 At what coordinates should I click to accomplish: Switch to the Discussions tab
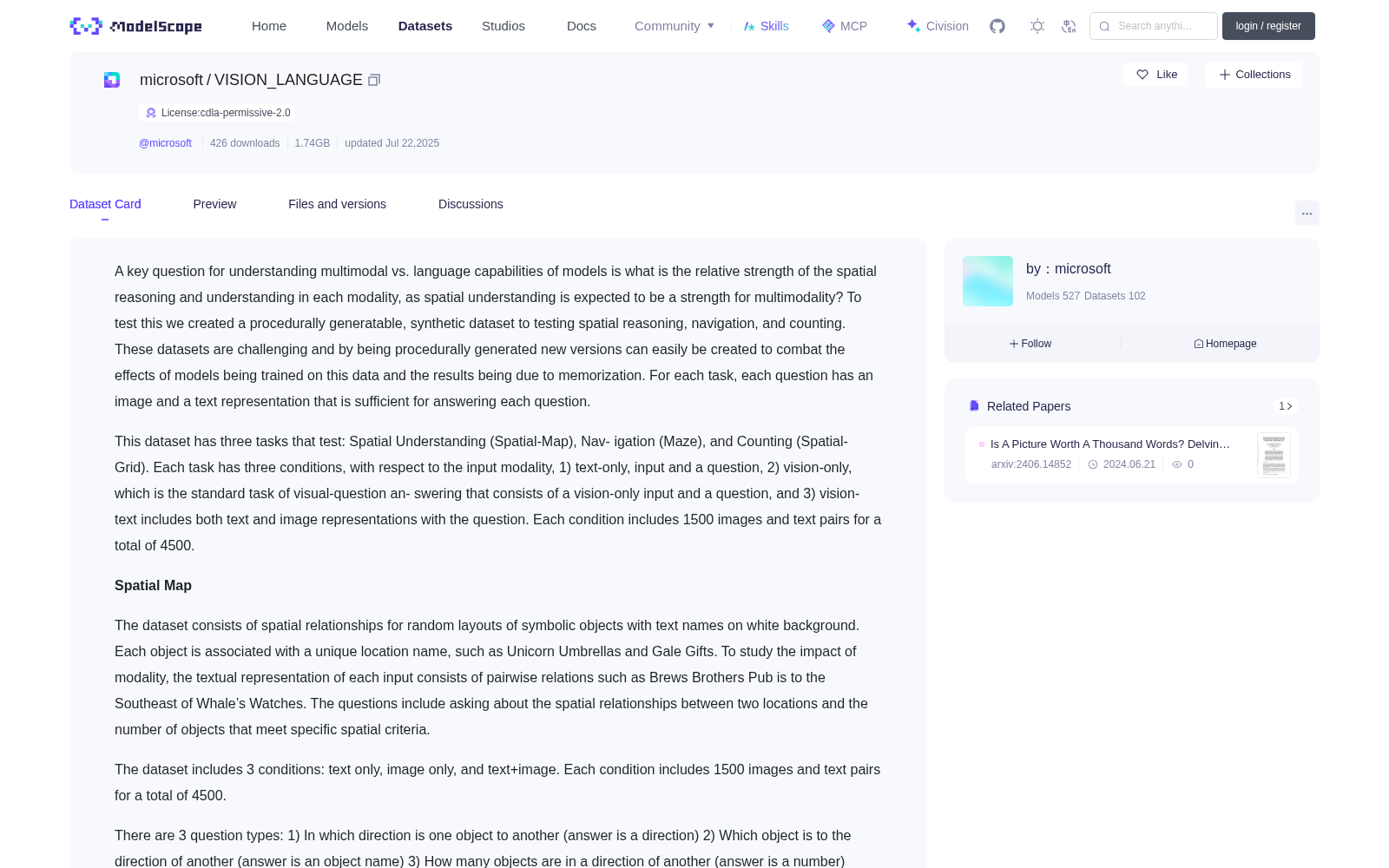click(471, 204)
